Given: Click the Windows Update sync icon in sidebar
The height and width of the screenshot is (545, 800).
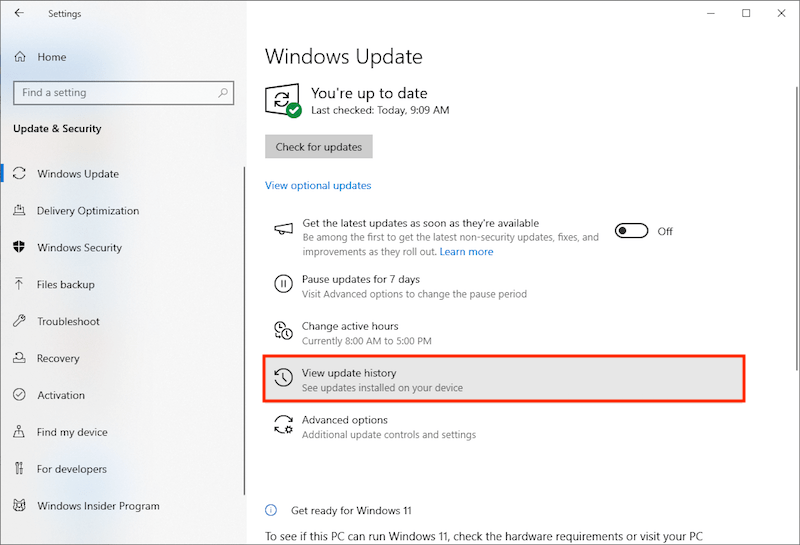Looking at the screenshot, I should coord(19,174).
